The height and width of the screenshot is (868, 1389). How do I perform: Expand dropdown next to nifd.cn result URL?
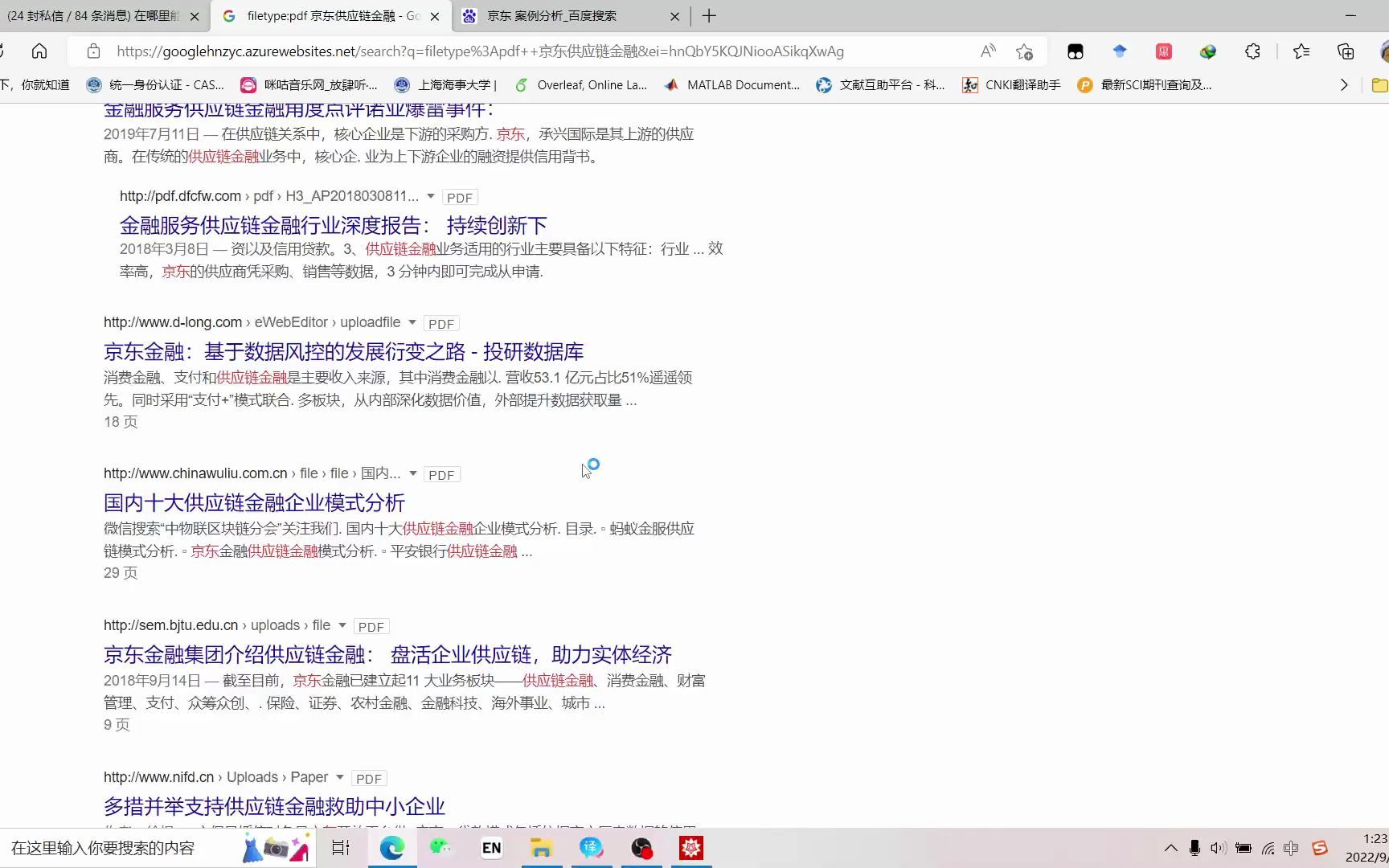click(340, 777)
